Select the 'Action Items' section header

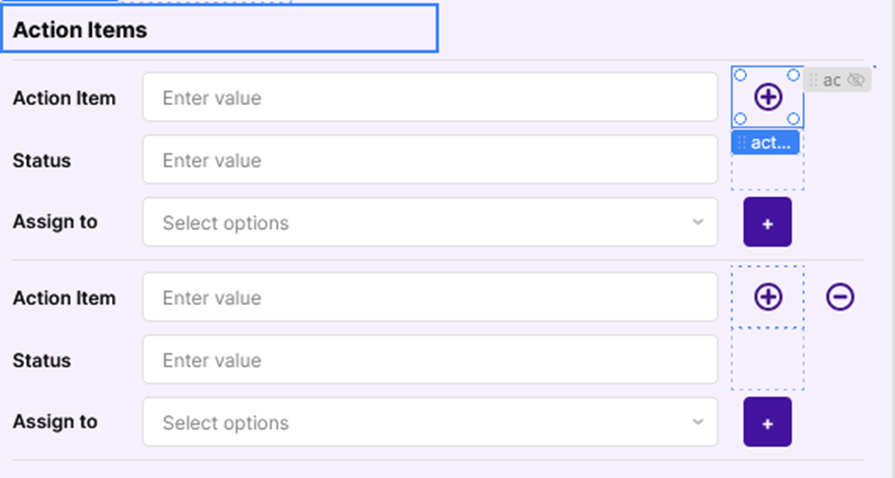tap(220, 29)
